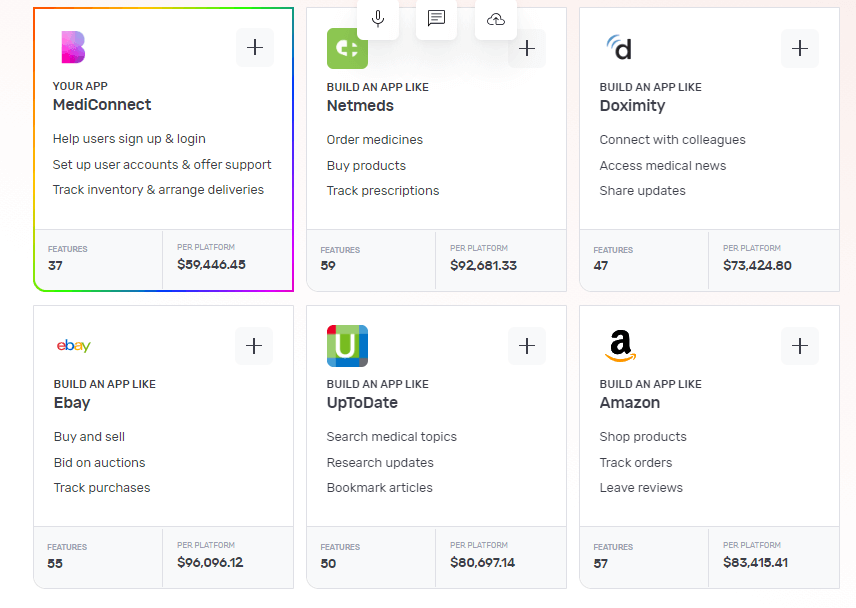Click the cloud upload icon
The width and height of the screenshot is (856, 608).
point(496,19)
